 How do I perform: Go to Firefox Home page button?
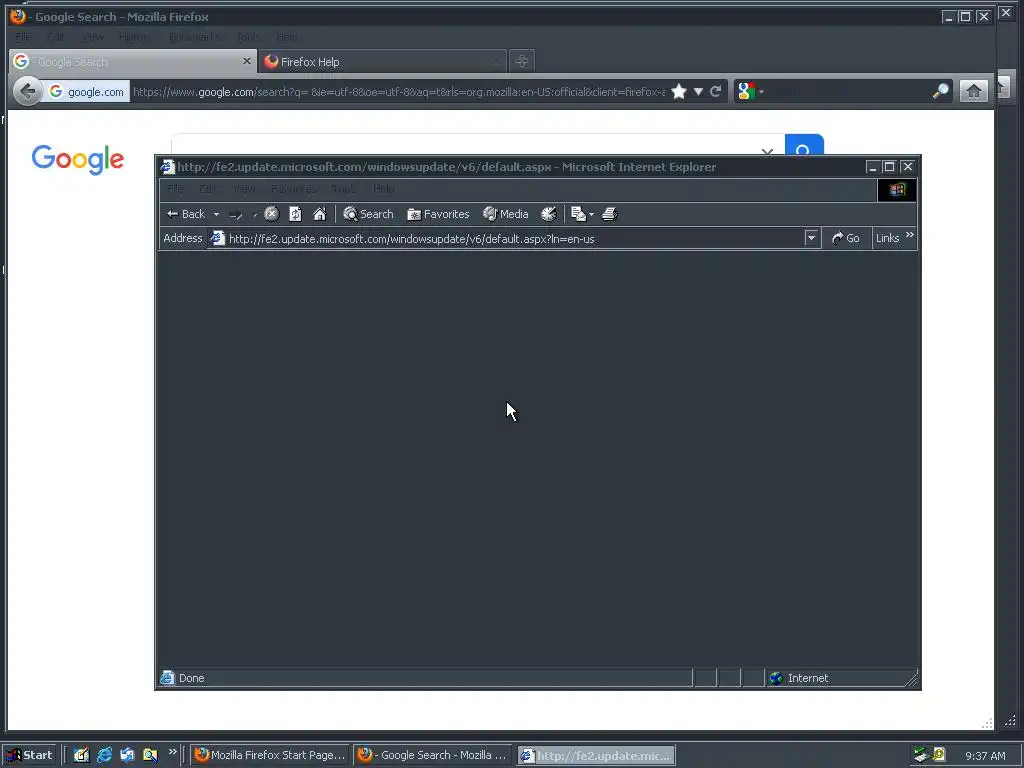pyautogui.click(x=973, y=91)
